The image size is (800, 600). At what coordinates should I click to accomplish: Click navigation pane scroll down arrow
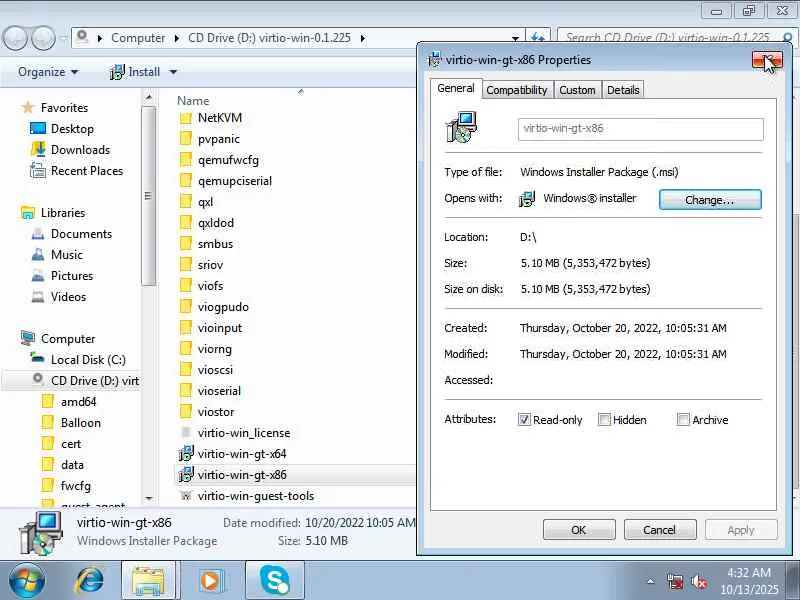tap(148, 498)
